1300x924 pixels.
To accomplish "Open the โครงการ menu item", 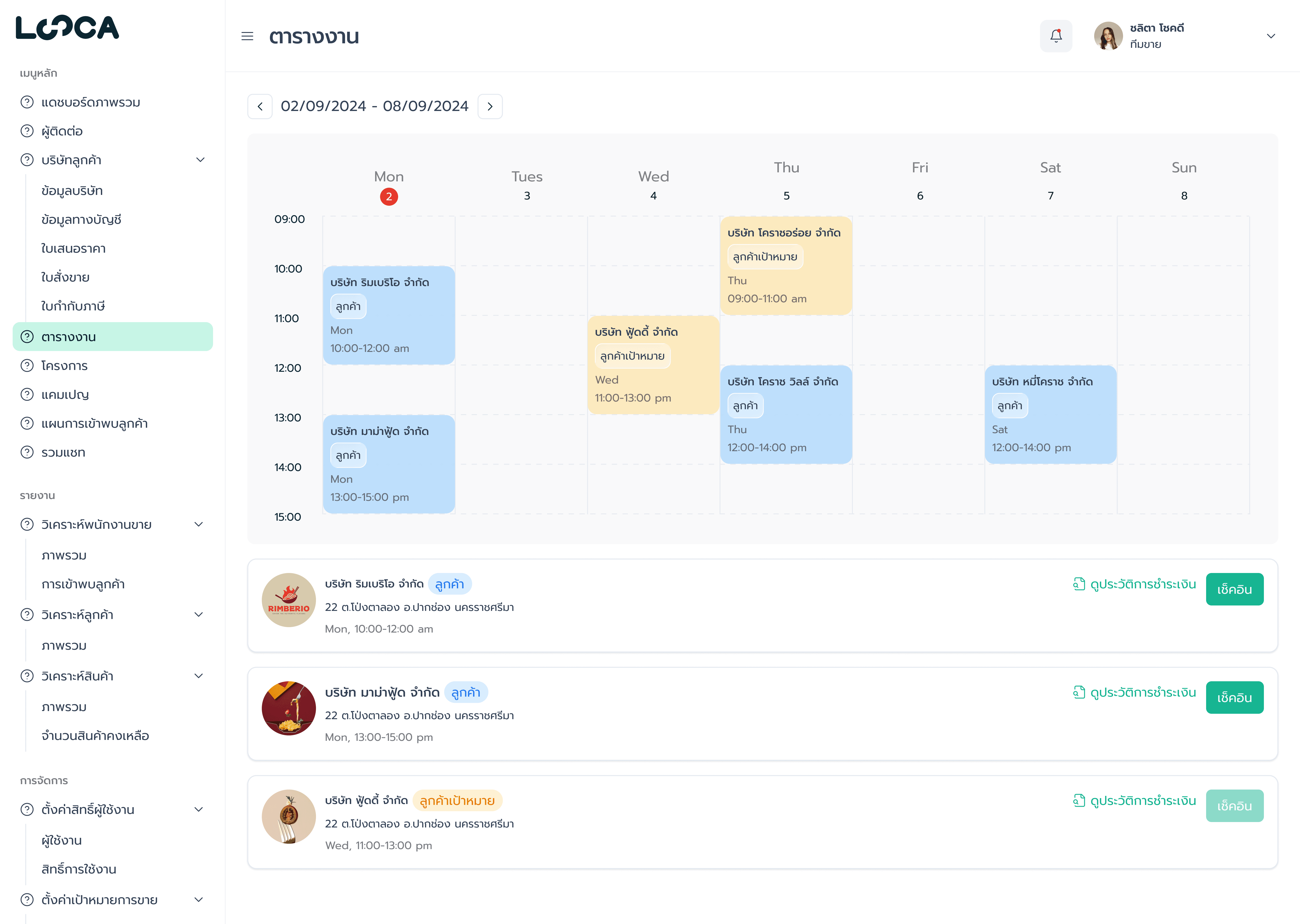I will click(x=64, y=366).
